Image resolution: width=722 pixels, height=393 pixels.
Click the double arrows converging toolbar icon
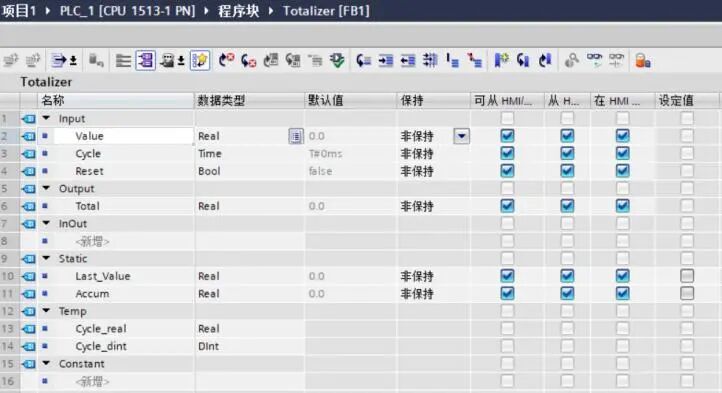click(x=430, y=60)
